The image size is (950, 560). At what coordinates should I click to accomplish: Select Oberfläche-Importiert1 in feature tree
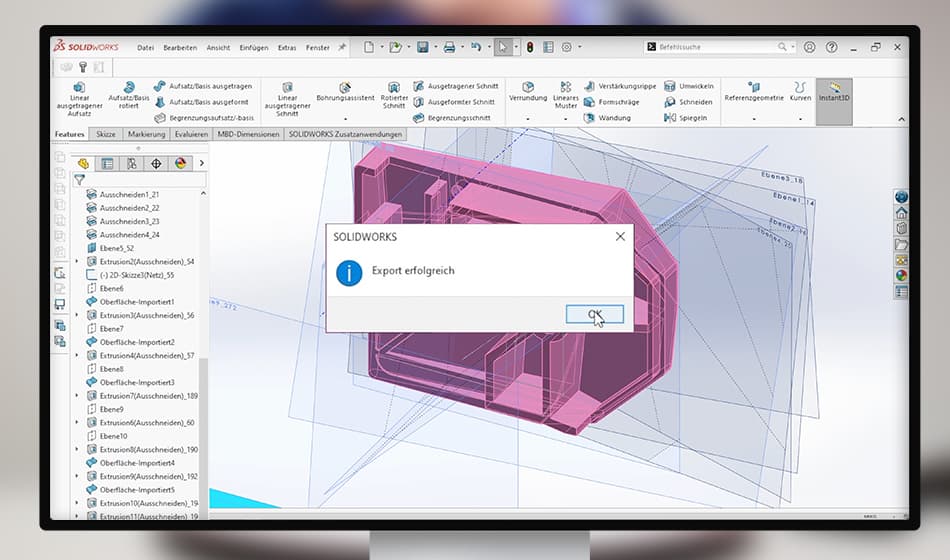pyautogui.click(x=130, y=302)
